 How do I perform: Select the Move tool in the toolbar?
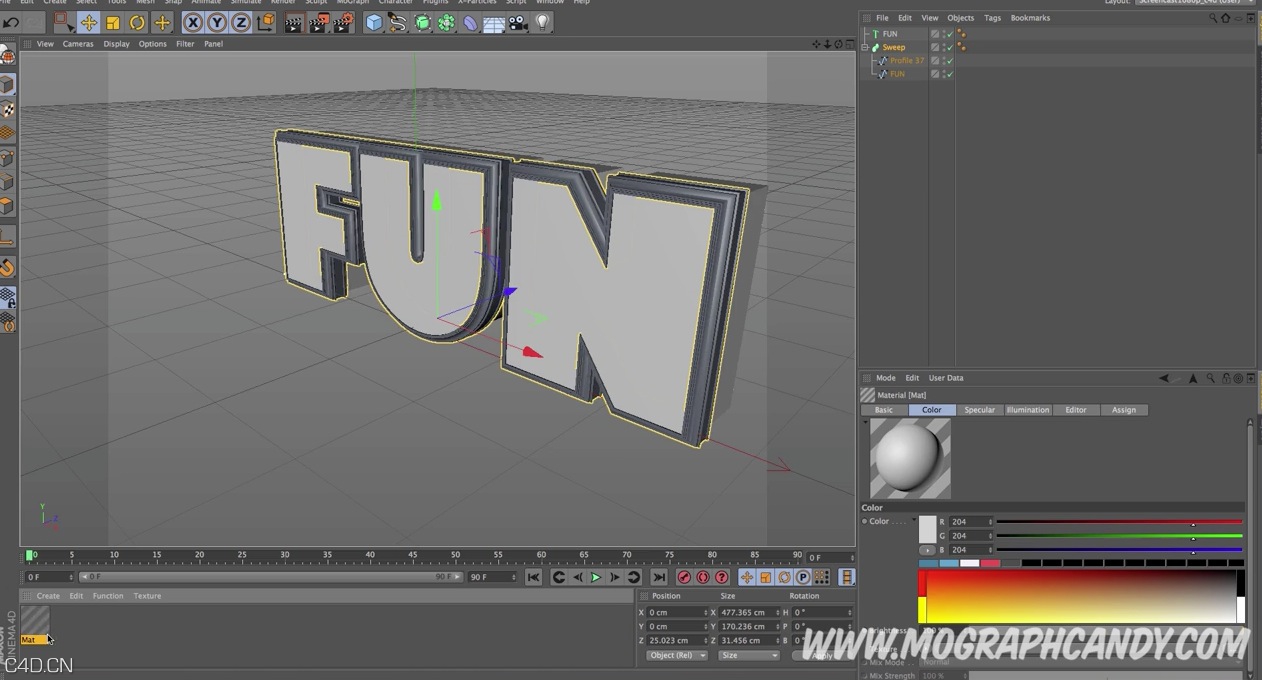point(89,23)
